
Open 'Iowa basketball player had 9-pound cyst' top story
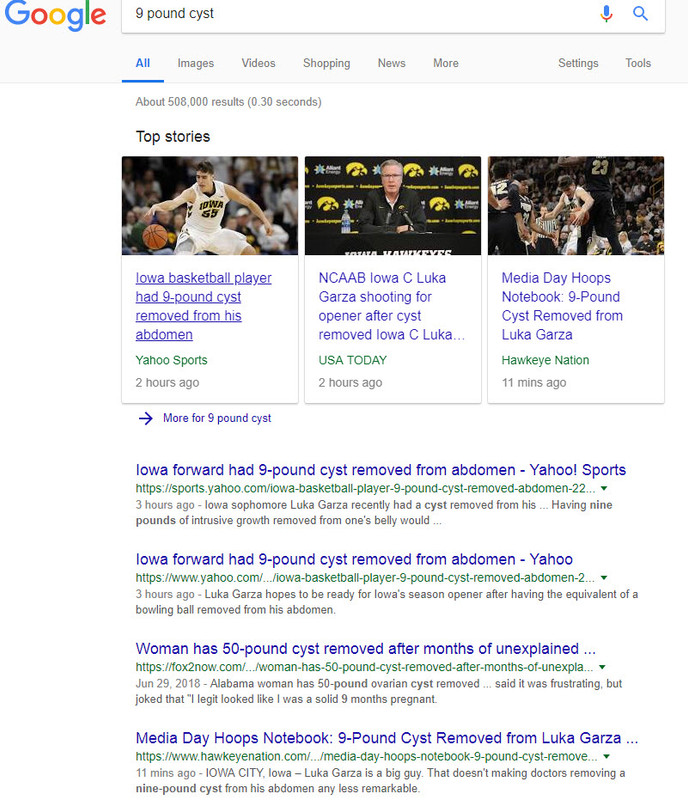point(203,306)
